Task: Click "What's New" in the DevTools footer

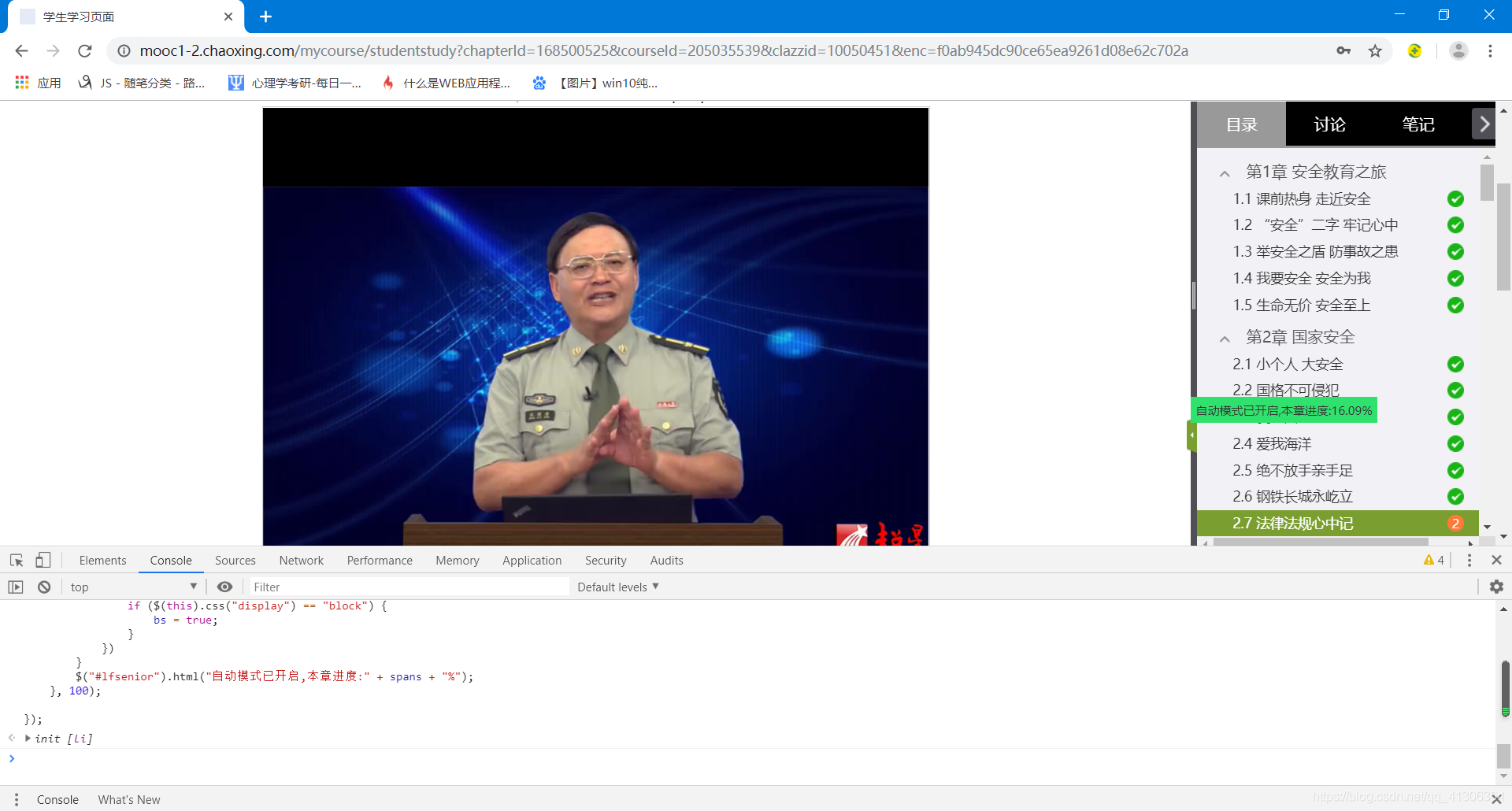Action: (128, 799)
